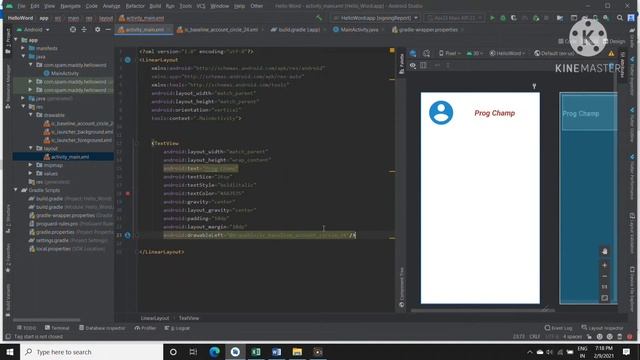Click orientation for preview icon
Screen dimensions: 640x360
[x=427, y=53]
